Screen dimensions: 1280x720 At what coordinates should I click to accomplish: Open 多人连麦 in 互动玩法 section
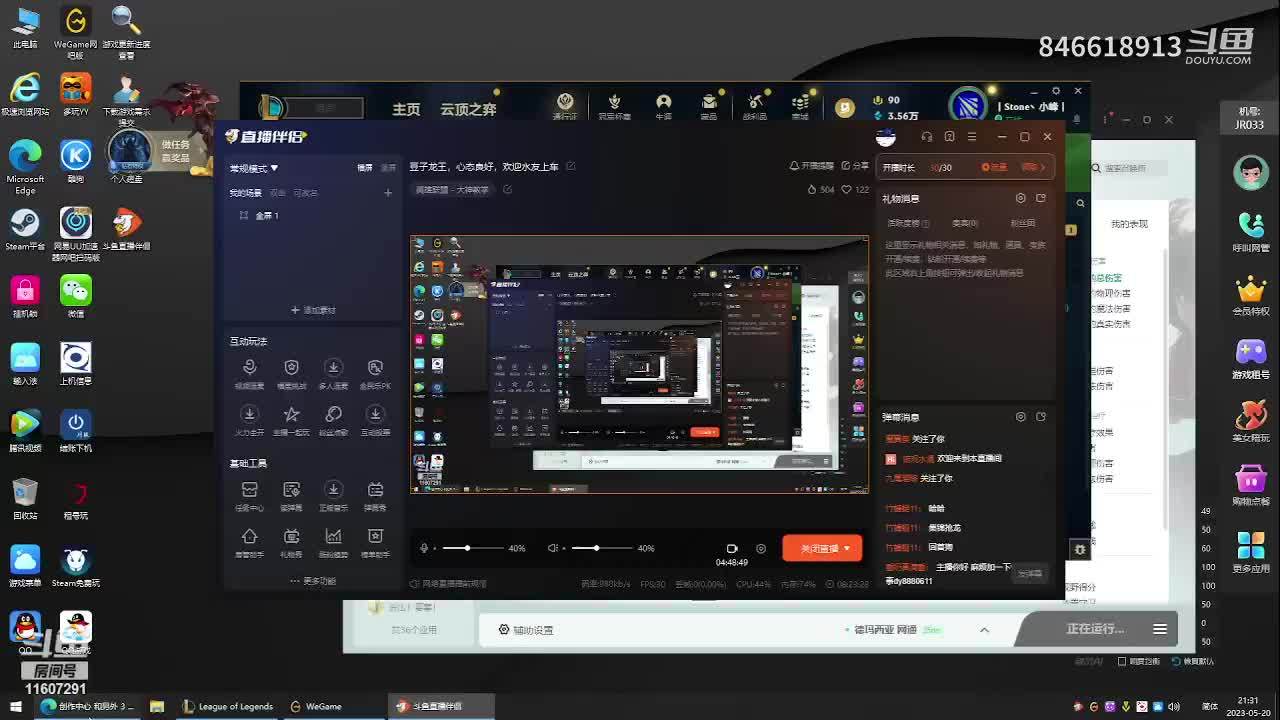(333, 374)
